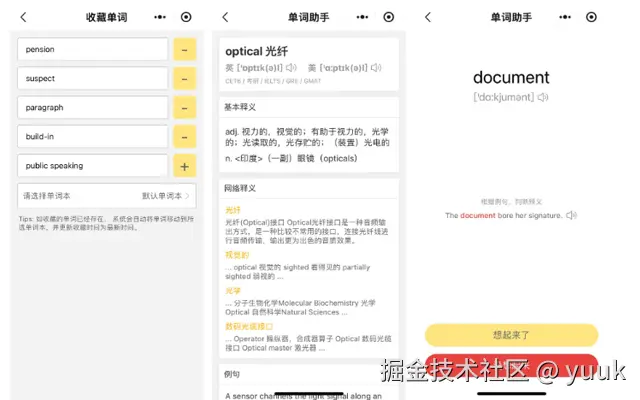Edit the public speaking input field
Screen dimensions: 640x400
93,166
